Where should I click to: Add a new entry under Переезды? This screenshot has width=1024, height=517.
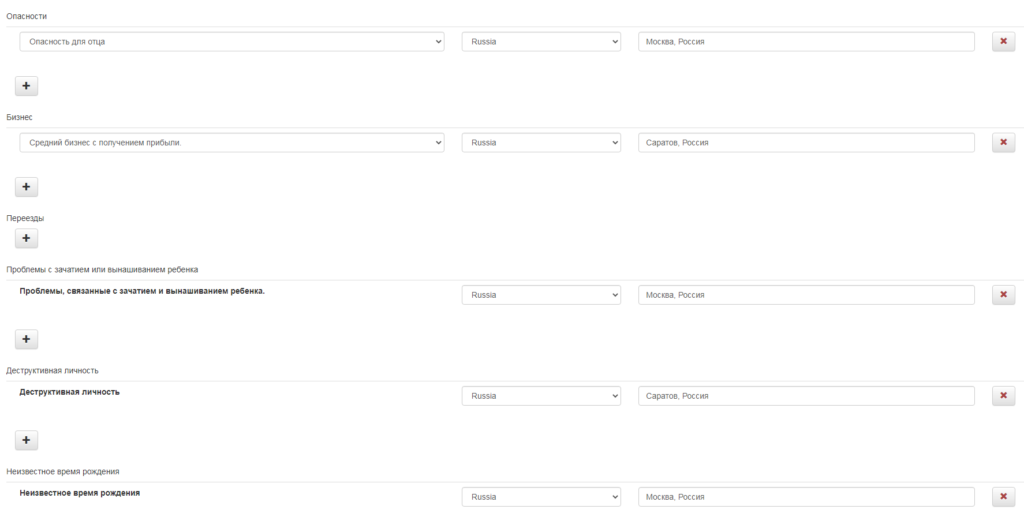pos(27,239)
